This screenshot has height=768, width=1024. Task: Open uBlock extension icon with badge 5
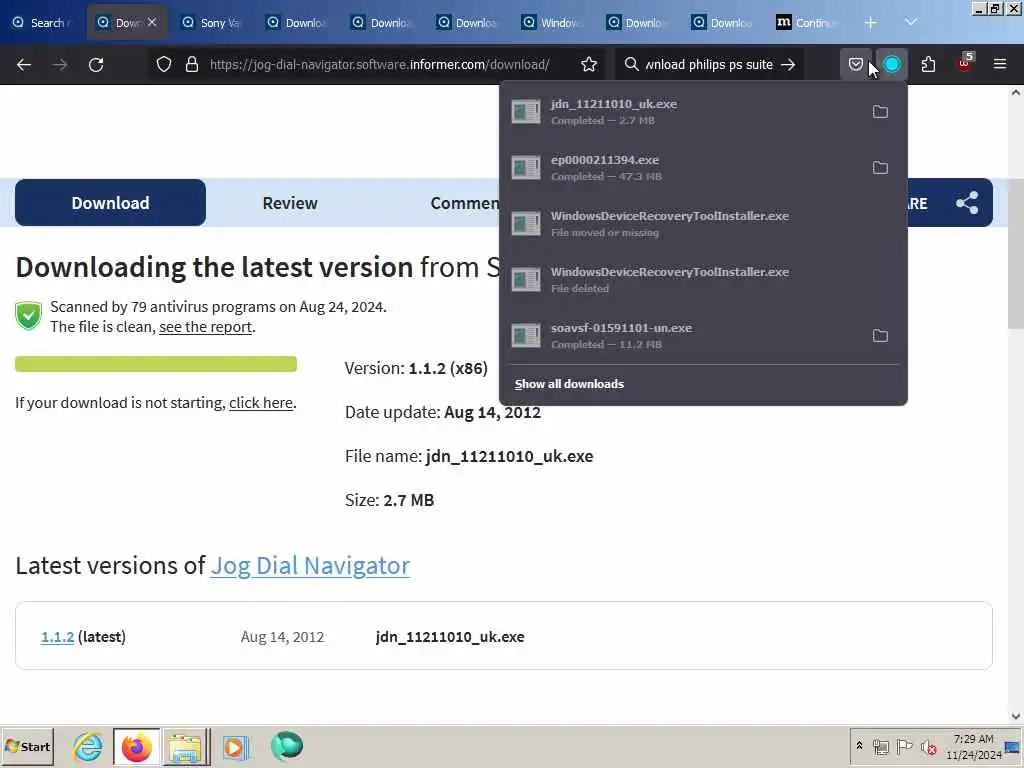pos(965,63)
